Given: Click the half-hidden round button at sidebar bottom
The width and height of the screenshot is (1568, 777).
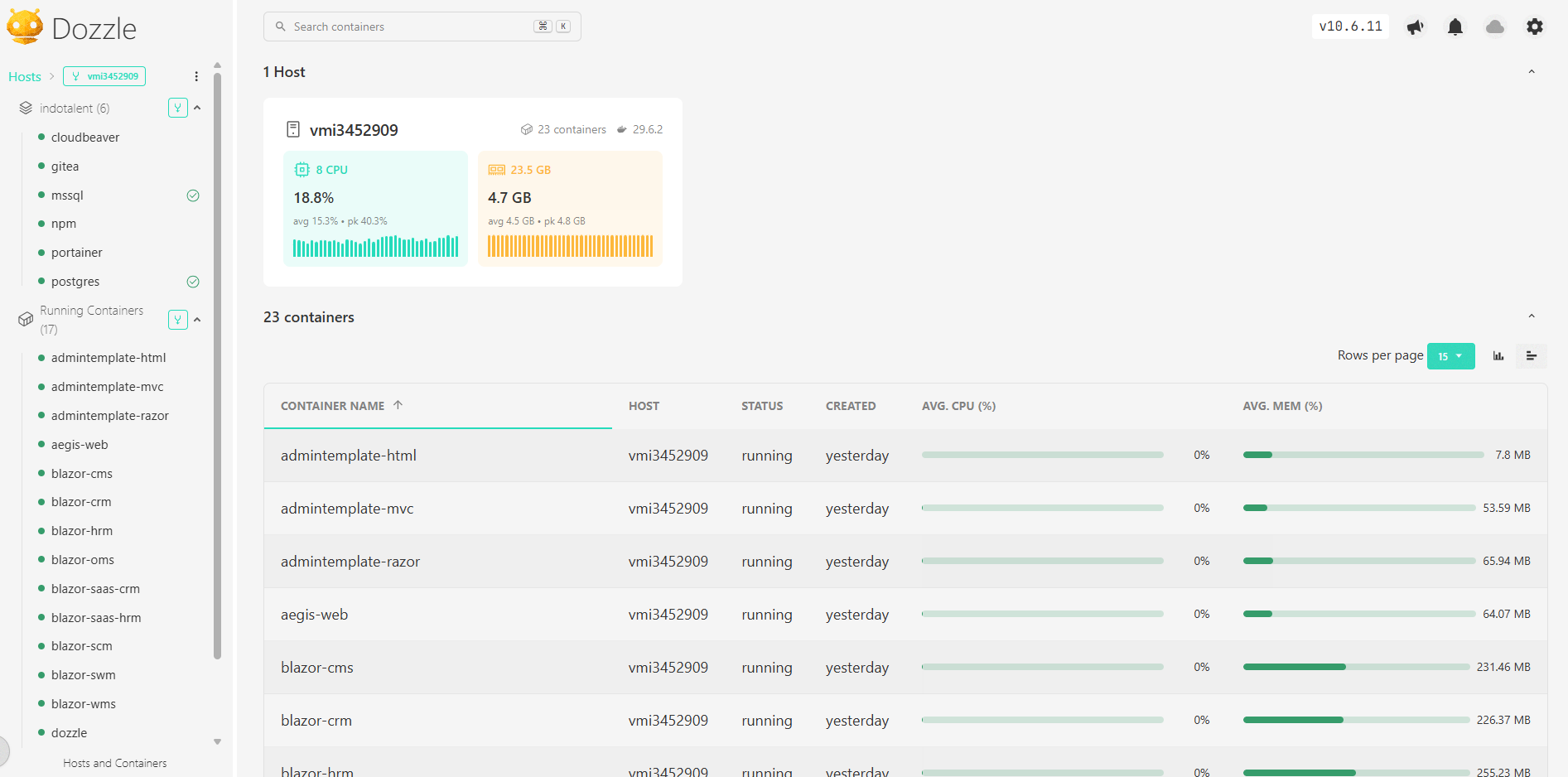Looking at the screenshot, I should [4, 751].
